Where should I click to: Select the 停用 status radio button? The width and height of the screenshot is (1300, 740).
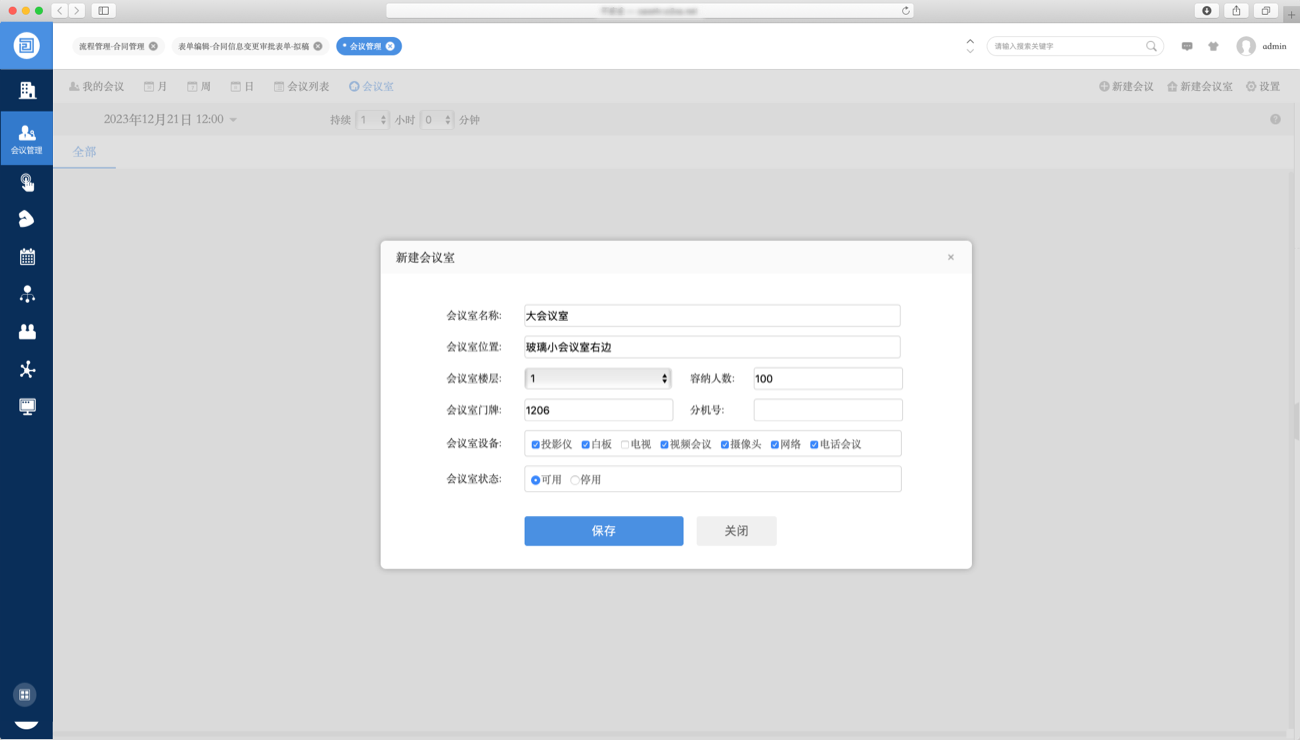575,480
